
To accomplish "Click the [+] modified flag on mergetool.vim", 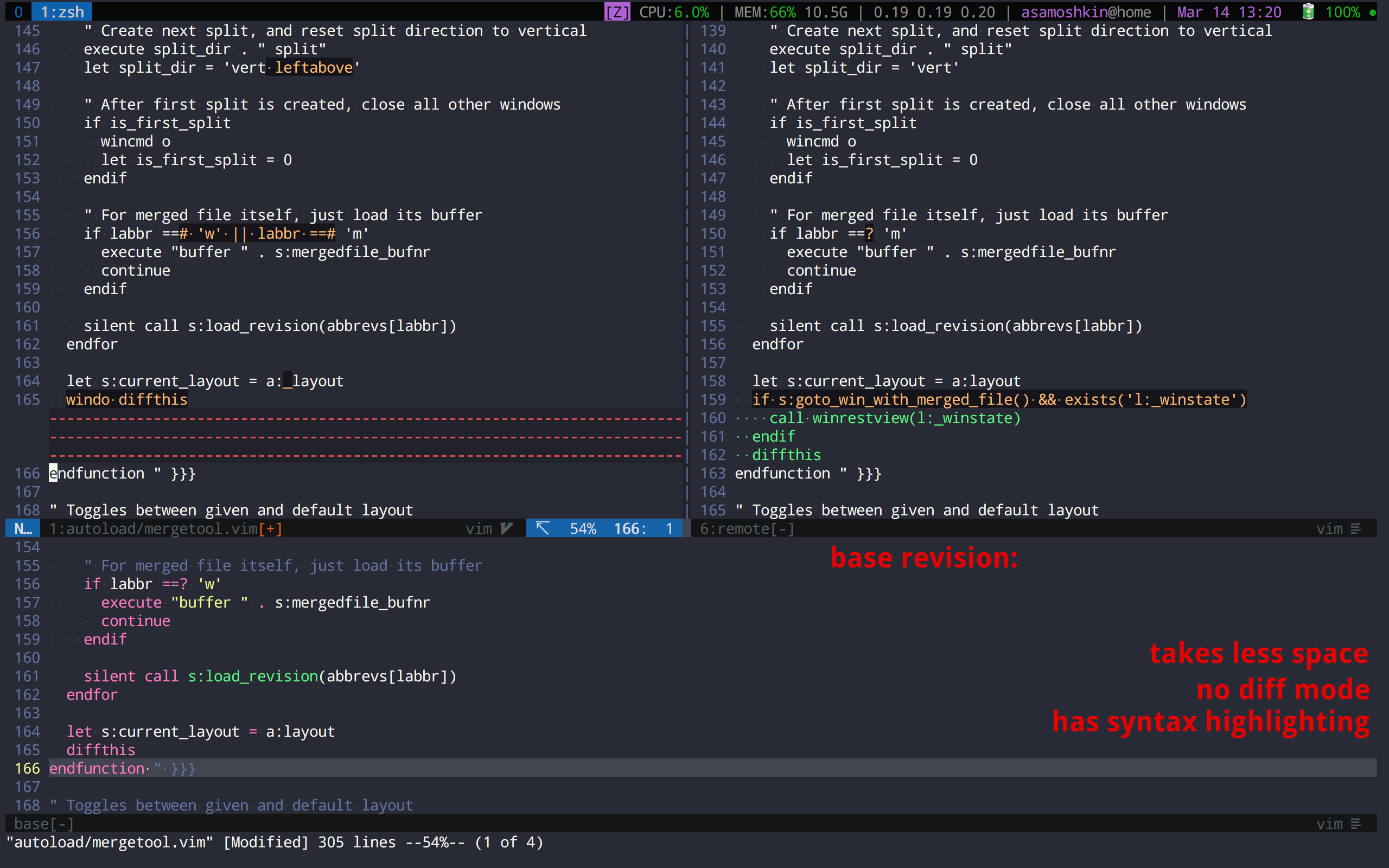I will (270, 528).
